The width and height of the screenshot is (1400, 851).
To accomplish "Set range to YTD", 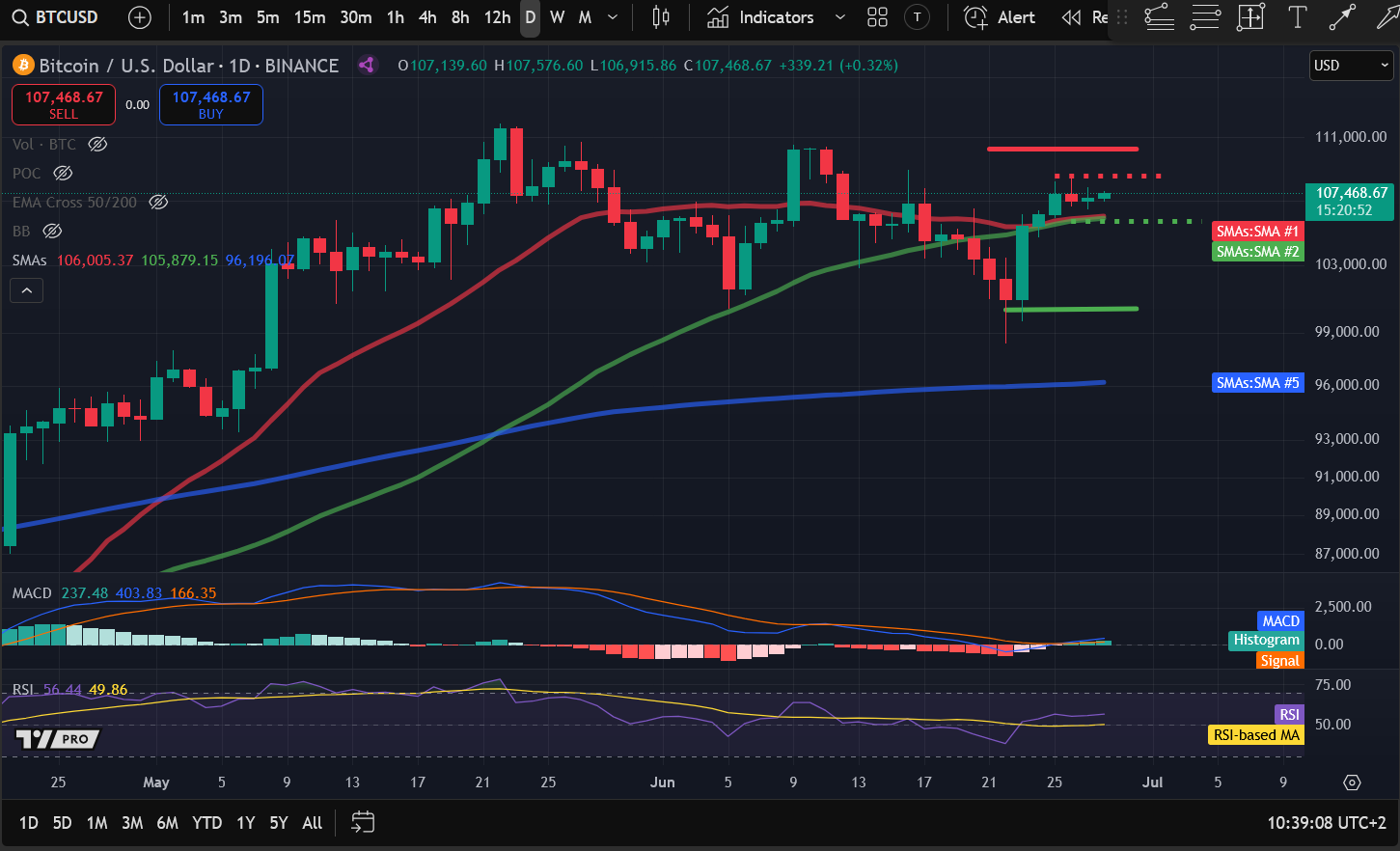I will click(x=206, y=823).
